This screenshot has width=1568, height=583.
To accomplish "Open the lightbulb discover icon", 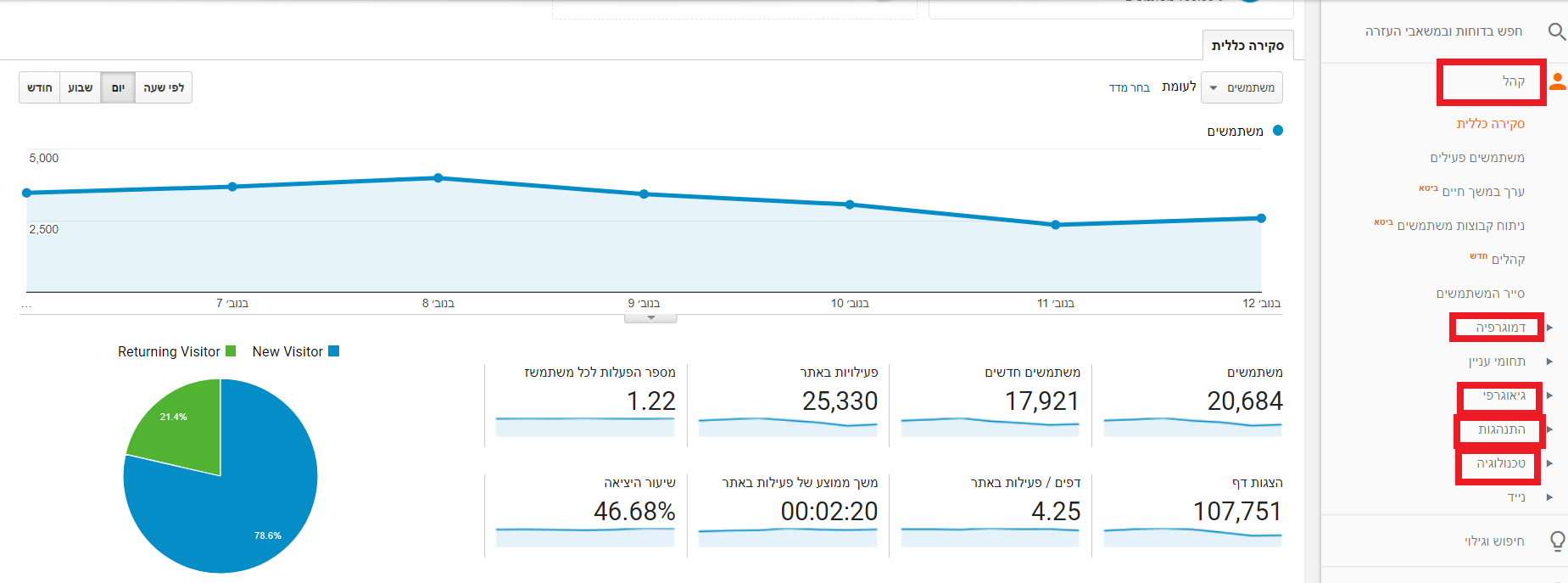I will [1558, 541].
